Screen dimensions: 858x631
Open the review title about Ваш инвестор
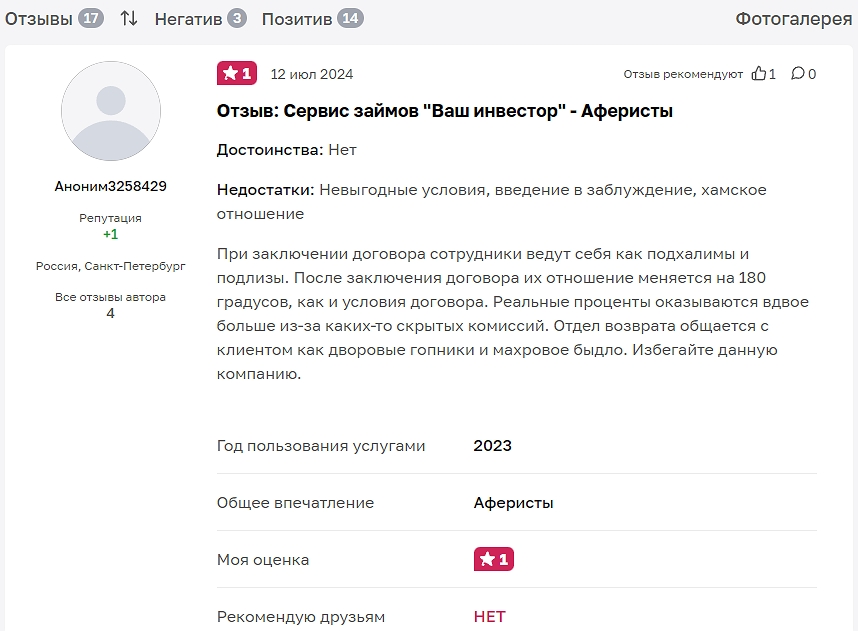[445, 111]
